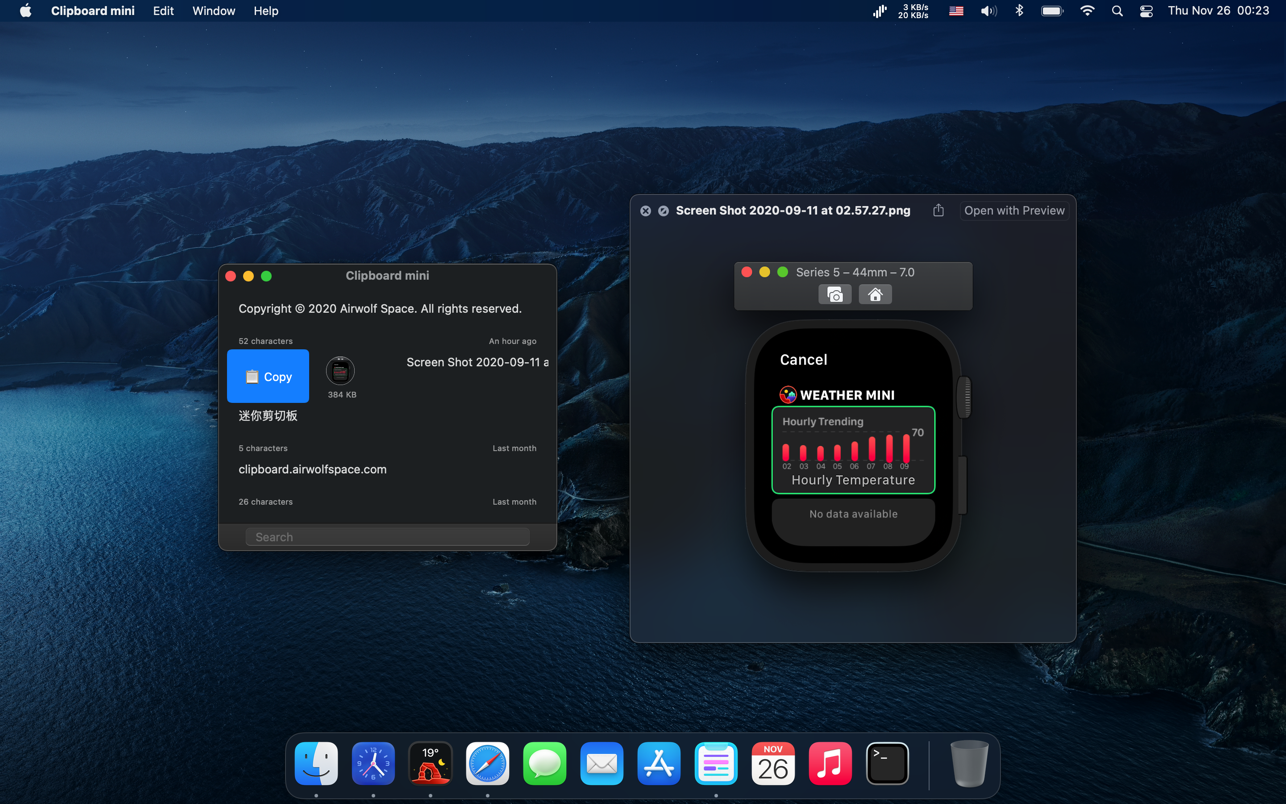This screenshot has width=1286, height=804.
Task: Open Terminal from the Dock
Action: click(x=887, y=764)
